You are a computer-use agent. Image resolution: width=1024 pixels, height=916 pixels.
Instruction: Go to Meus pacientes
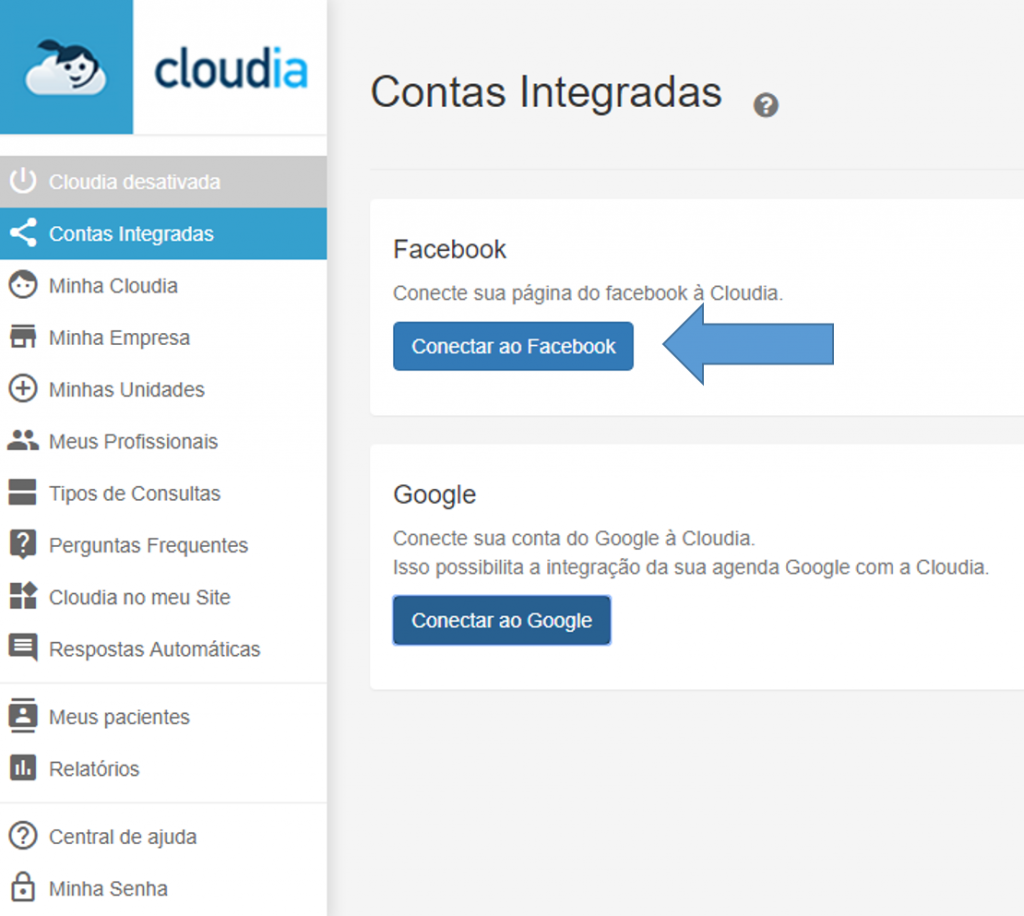click(x=163, y=717)
